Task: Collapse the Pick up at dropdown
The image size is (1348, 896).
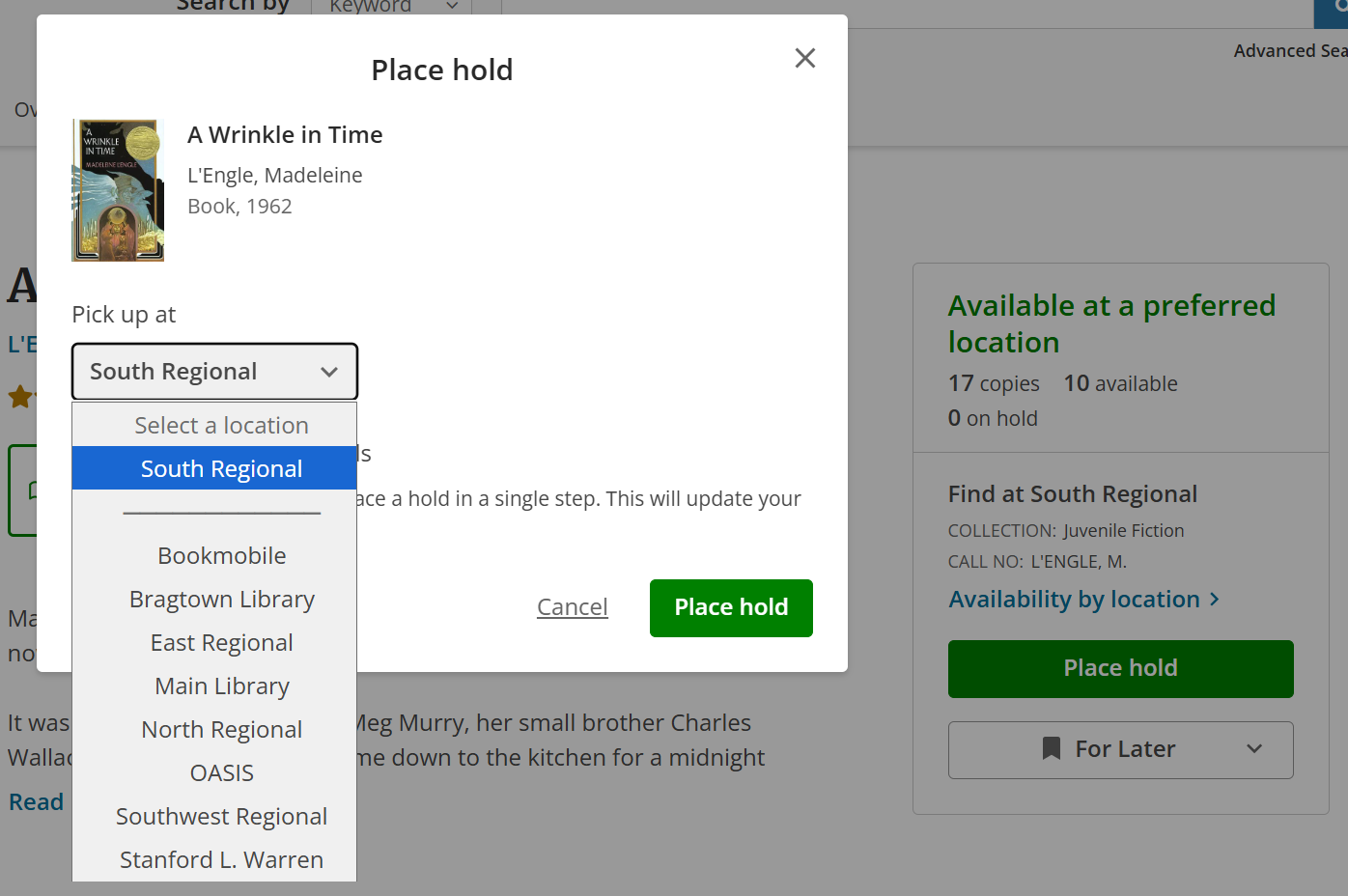Action: [214, 372]
